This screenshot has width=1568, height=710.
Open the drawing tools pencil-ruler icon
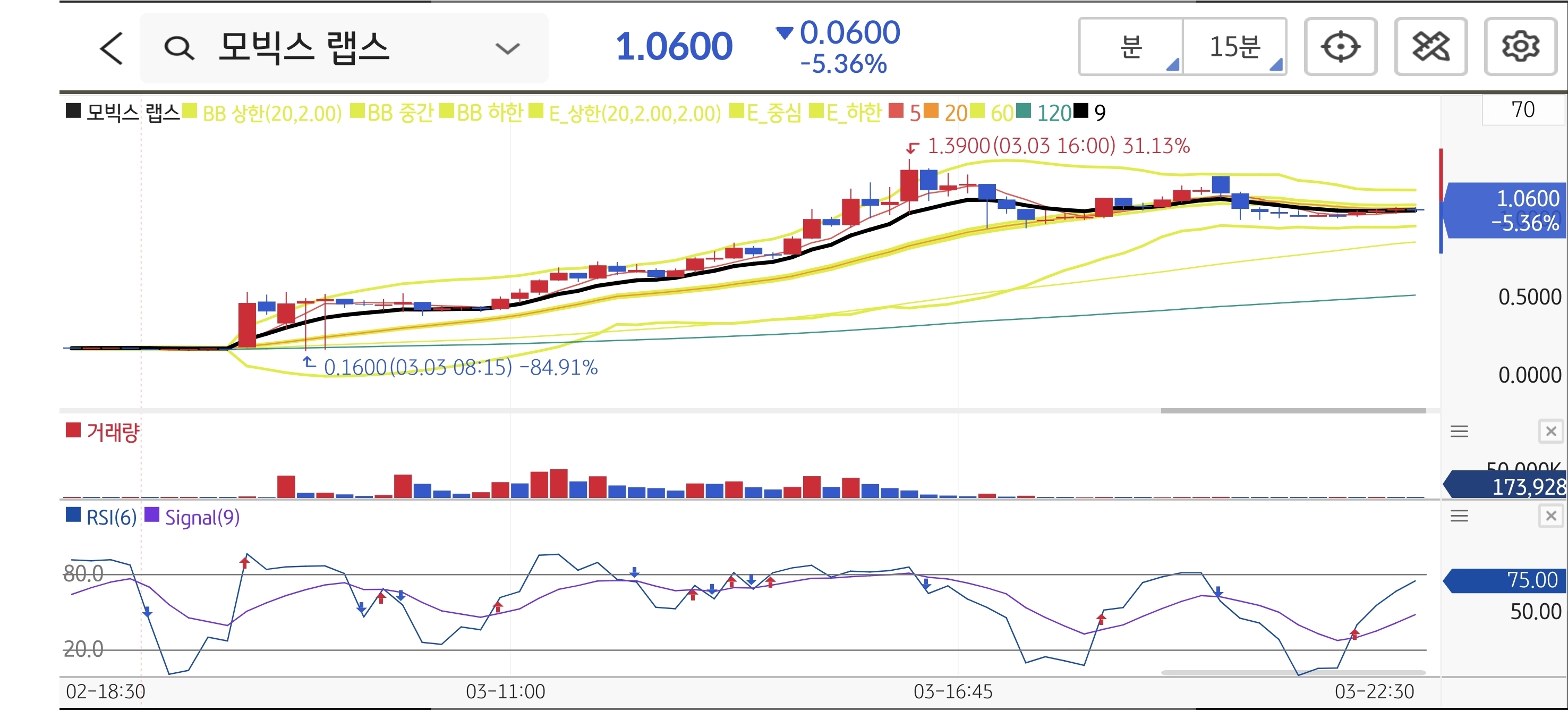(x=1430, y=47)
